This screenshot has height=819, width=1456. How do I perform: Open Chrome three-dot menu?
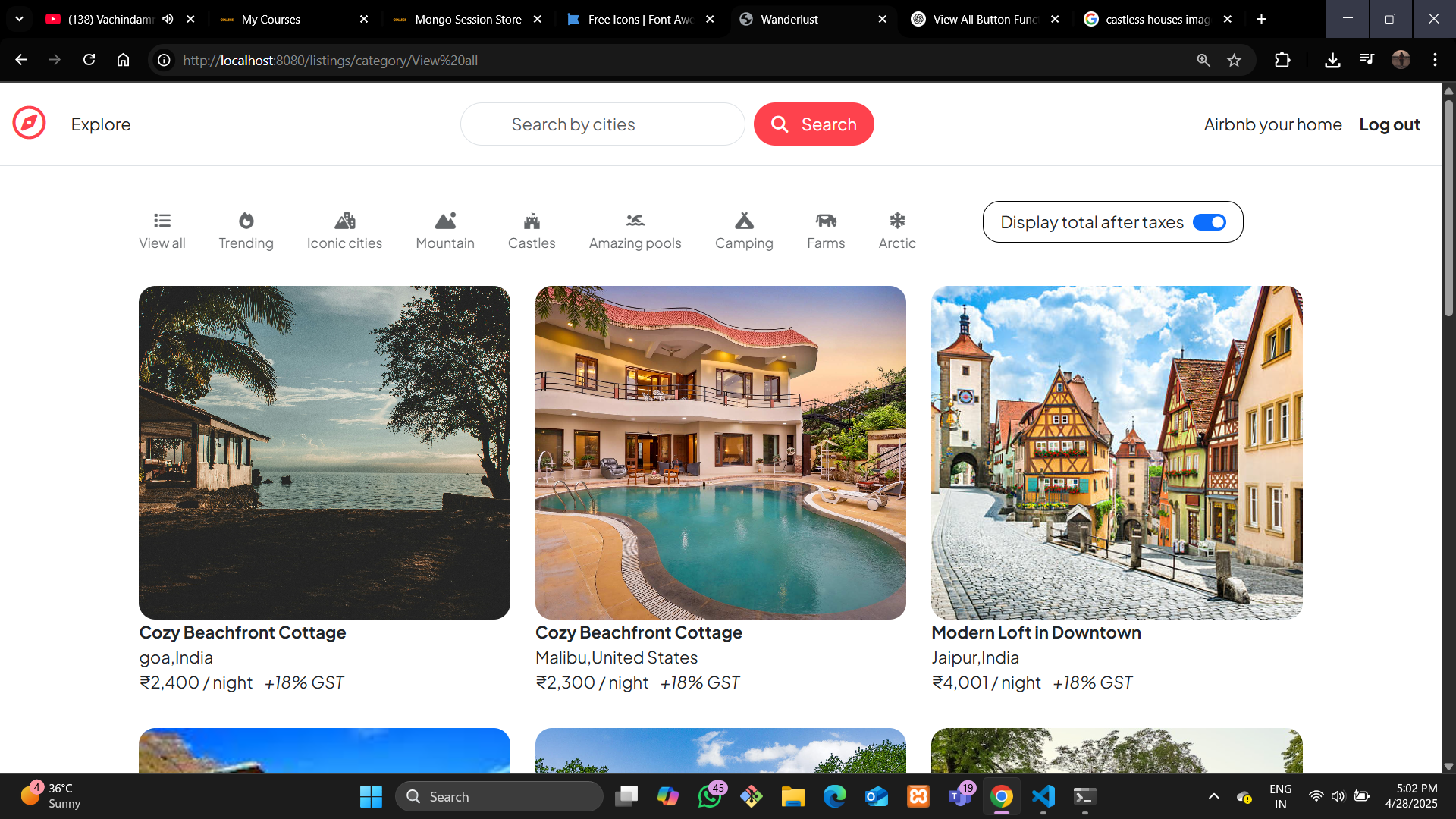(x=1435, y=60)
